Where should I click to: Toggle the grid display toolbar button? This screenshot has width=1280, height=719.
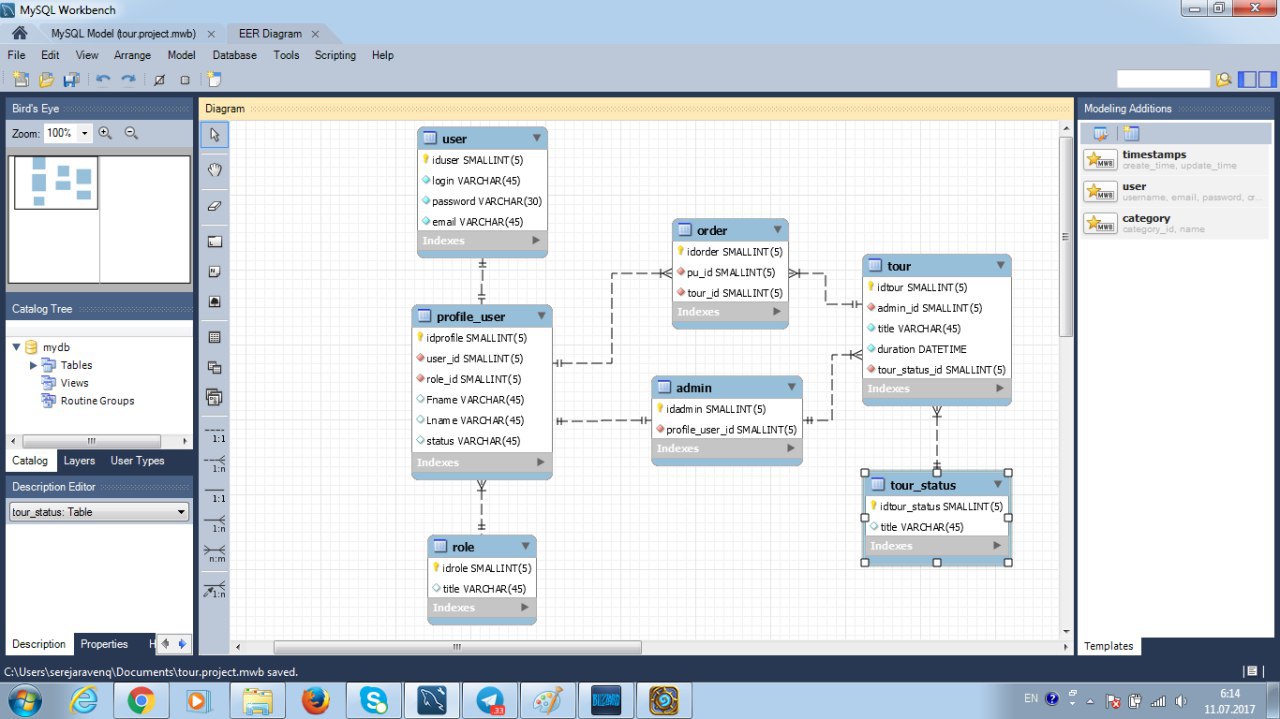tap(159, 80)
